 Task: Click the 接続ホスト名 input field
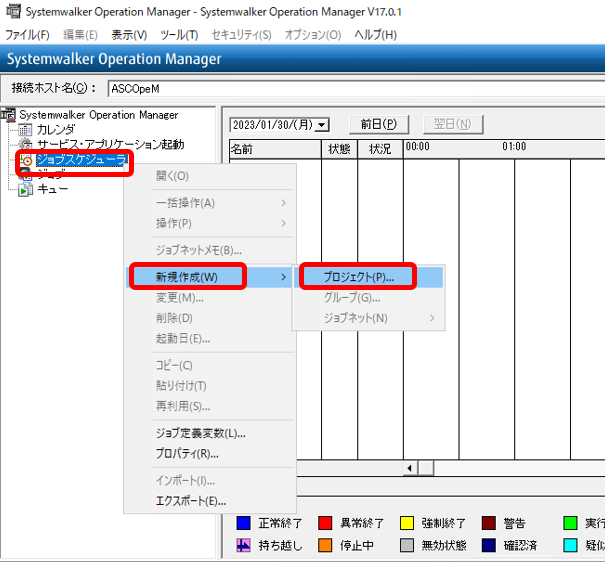[x=356, y=89]
